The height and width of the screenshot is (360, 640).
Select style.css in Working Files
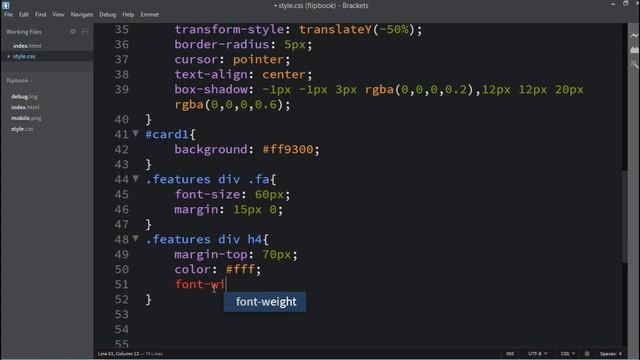[24, 56]
